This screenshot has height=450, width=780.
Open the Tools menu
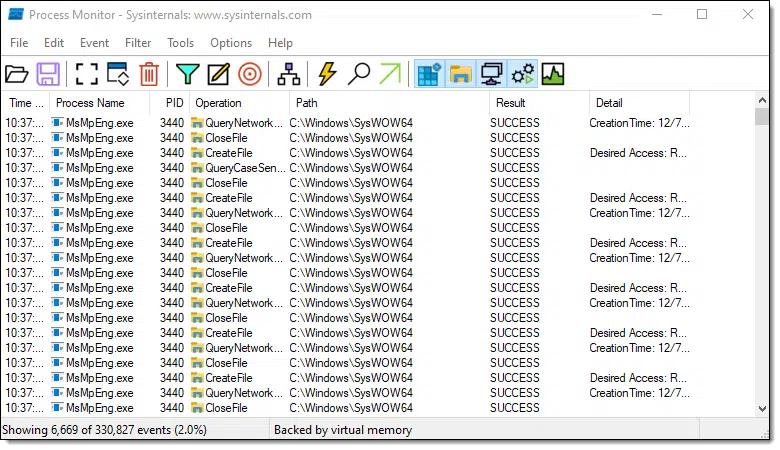coord(180,43)
